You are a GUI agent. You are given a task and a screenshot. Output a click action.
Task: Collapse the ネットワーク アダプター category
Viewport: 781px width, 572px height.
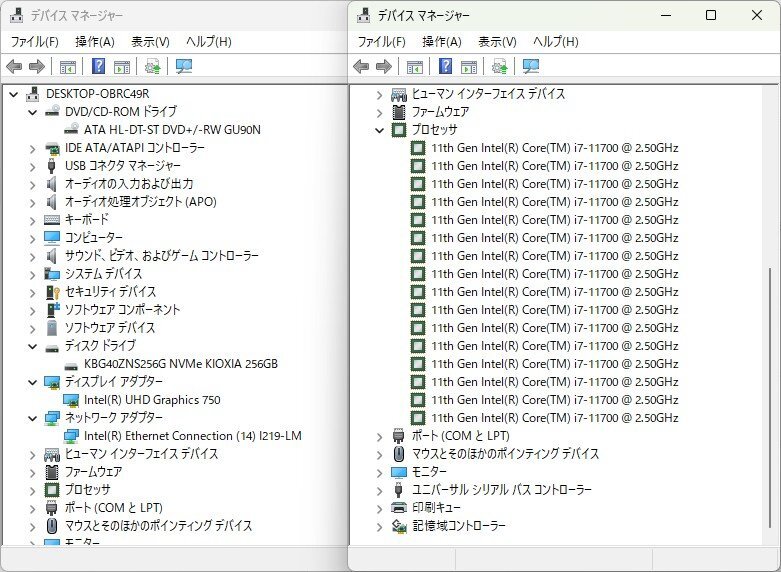[x=32, y=418]
